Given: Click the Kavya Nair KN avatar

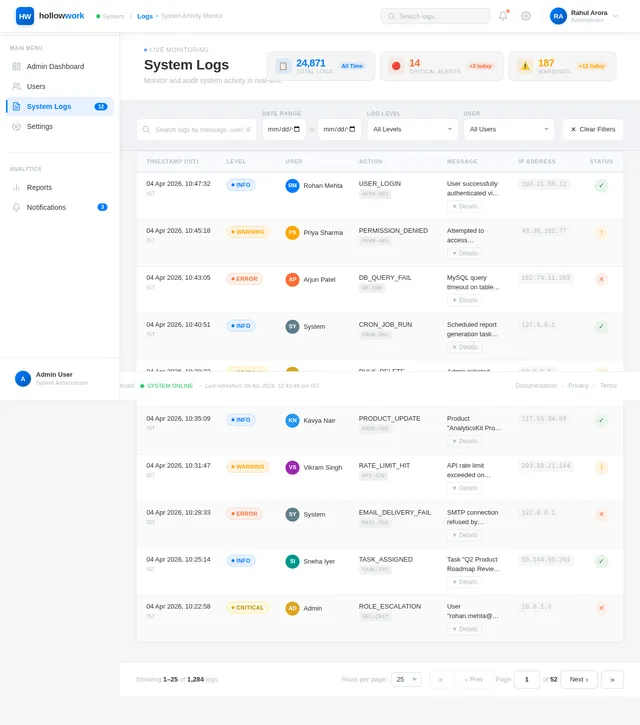Looking at the screenshot, I should click(292, 420).
